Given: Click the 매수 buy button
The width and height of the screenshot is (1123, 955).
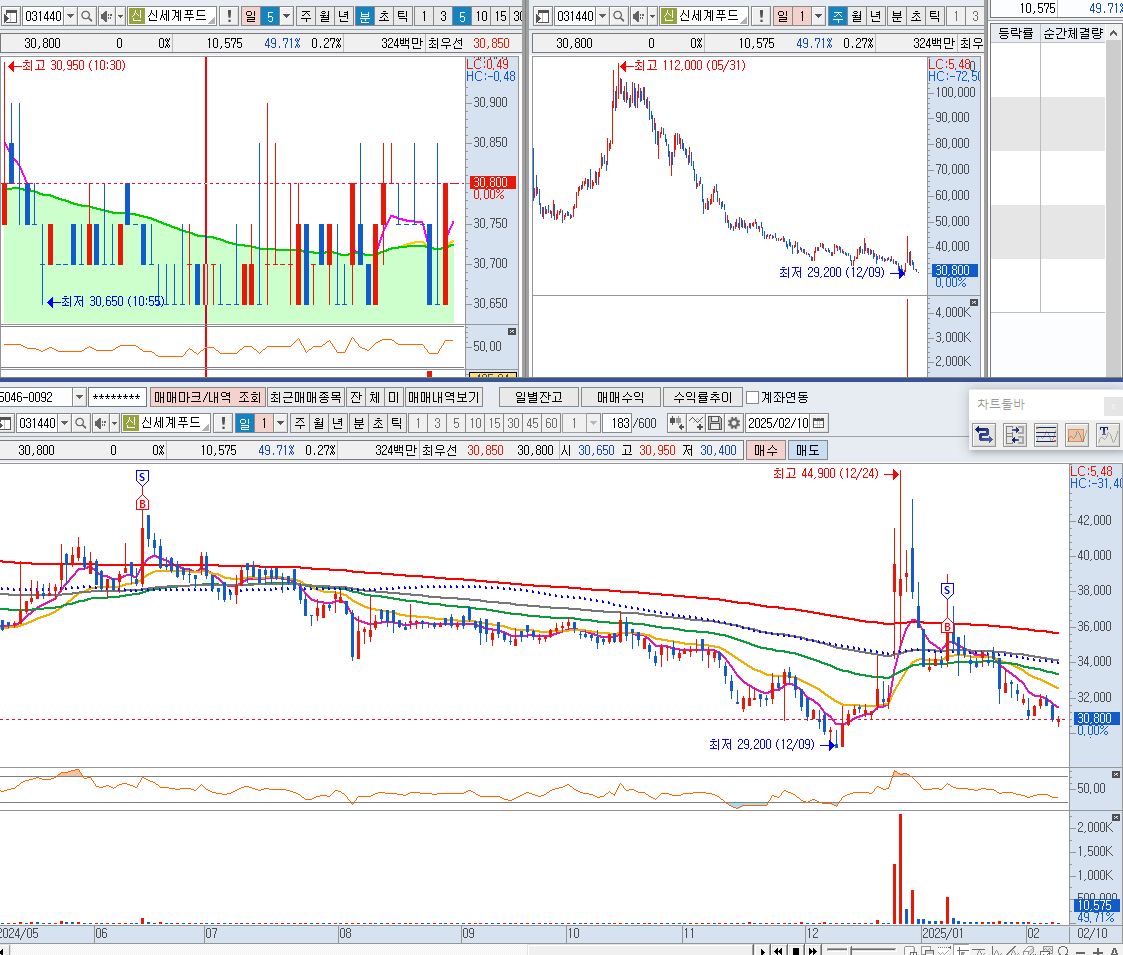Looking at the screenshot, I should 766,450.
